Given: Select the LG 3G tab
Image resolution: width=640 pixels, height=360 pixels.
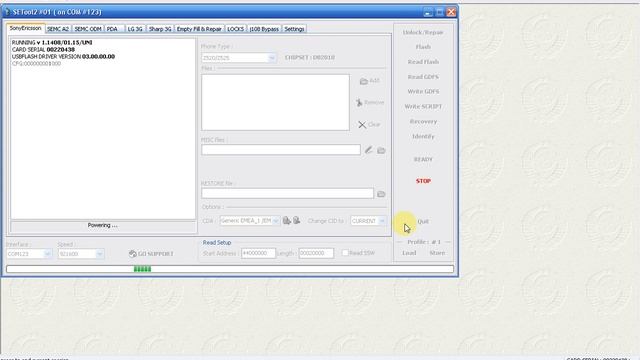Looking at the screenshot, I should [x=135, y=29].
